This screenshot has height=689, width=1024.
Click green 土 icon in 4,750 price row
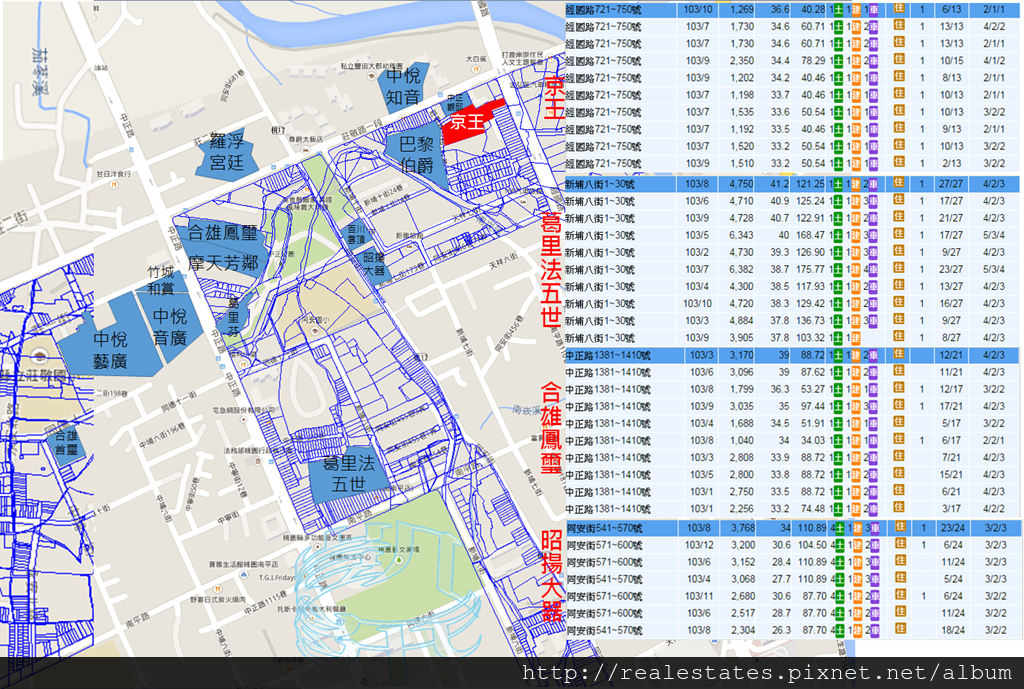(x=838, y=184)
